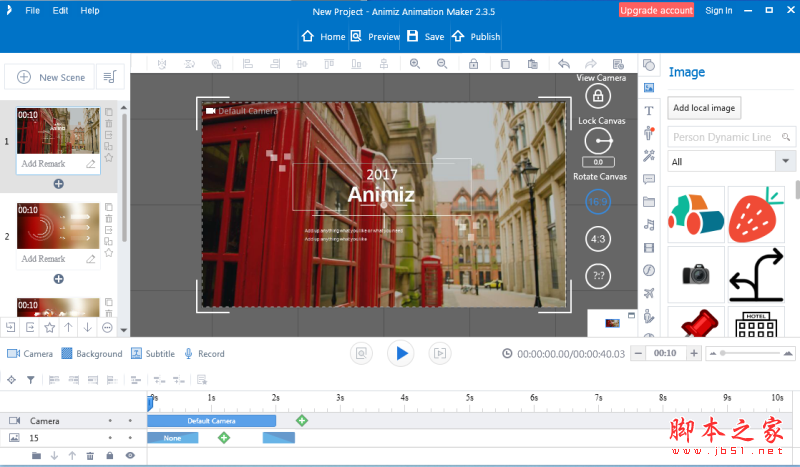Image resolution: width=800 pixels, height=467 pixels.
Task: Click the Rotate Canvas dial
Action: (x=598, y=141)
